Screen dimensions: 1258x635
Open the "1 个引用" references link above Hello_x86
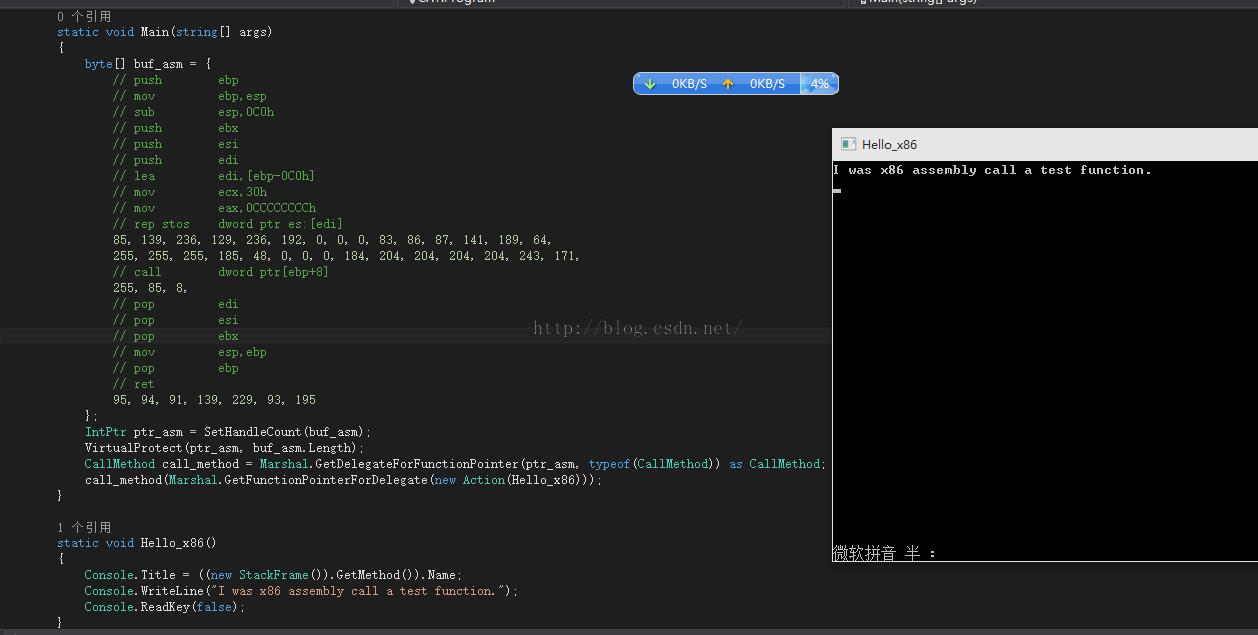[84, 527]
